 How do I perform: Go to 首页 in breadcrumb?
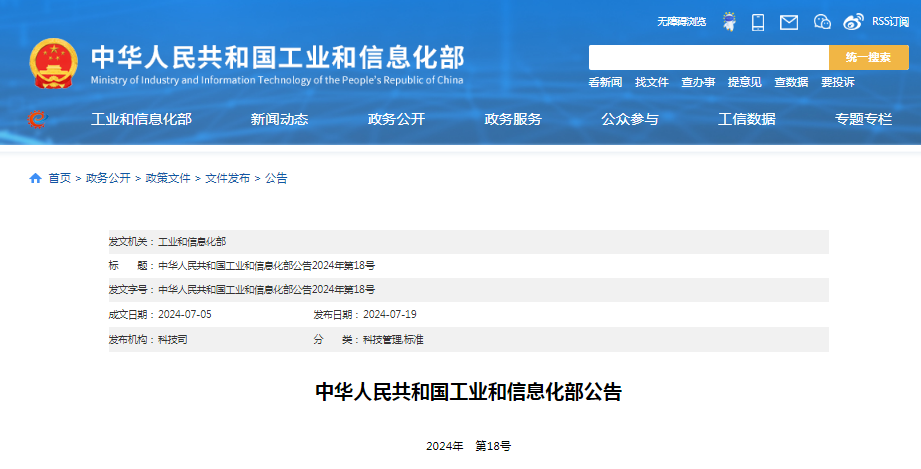pyautogui.click(x=59, y=178)
